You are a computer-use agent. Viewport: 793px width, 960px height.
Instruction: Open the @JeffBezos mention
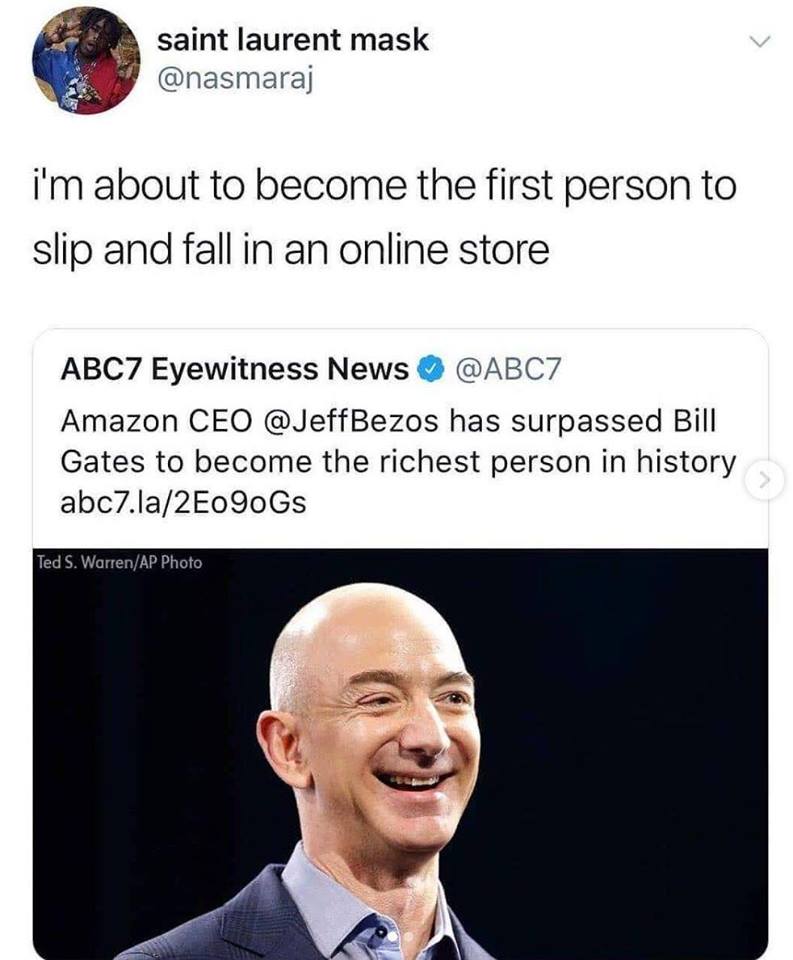351,421
